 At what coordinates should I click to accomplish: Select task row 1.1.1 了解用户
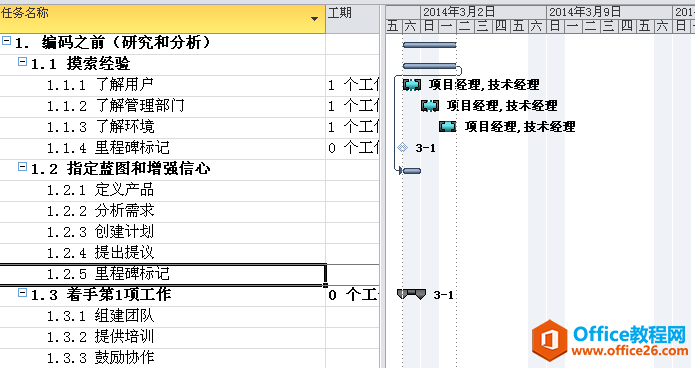click(163, 85)
